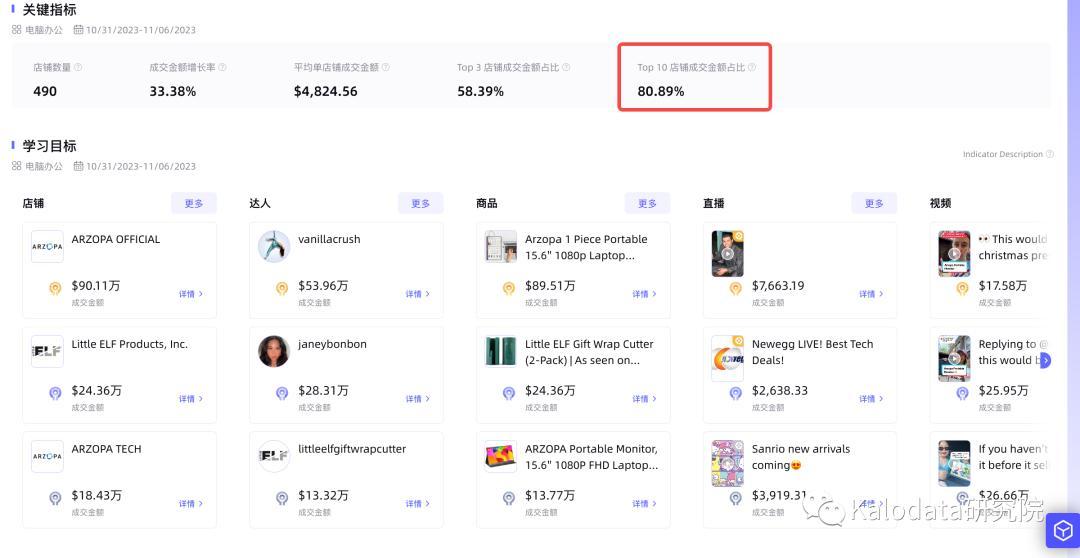Screen dimensions: 1080x558
Task: Open the blue cube widget at bottom-right
Action: tap(1063, 531)
